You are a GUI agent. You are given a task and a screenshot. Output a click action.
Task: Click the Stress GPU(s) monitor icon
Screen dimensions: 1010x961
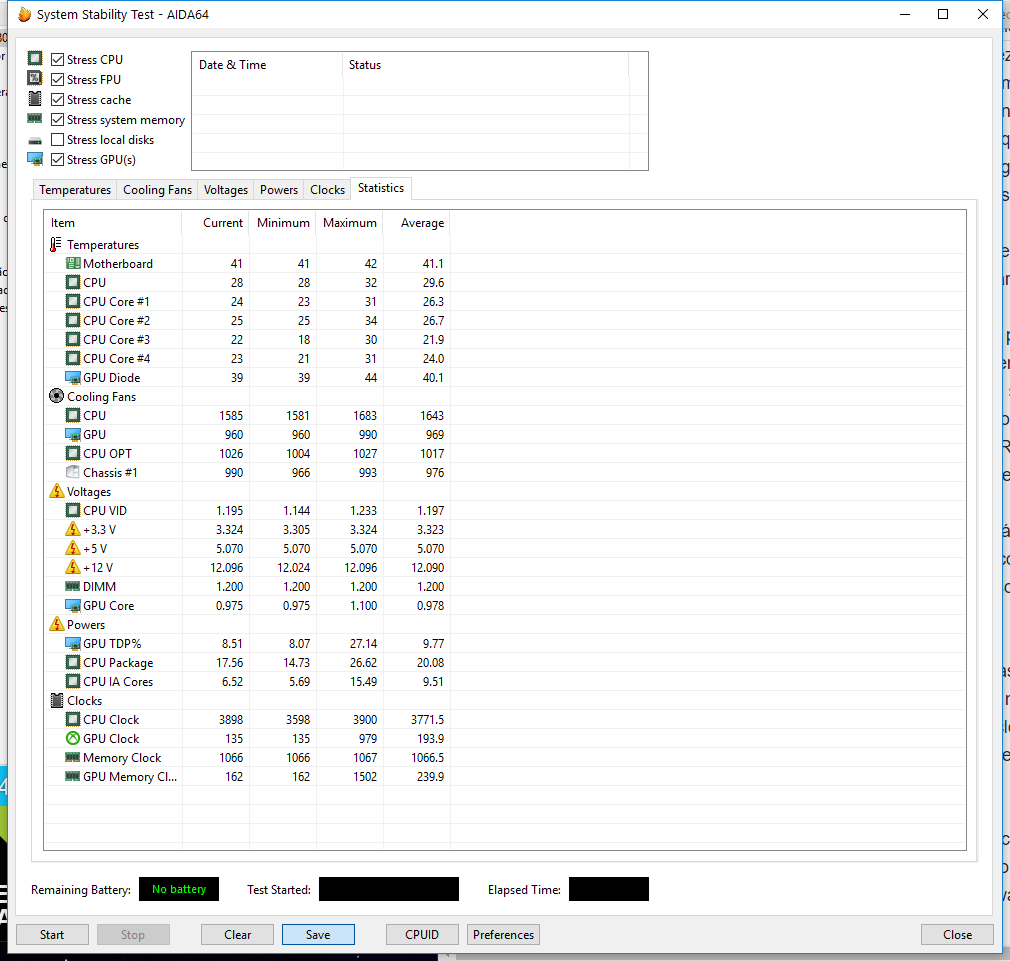35,159
